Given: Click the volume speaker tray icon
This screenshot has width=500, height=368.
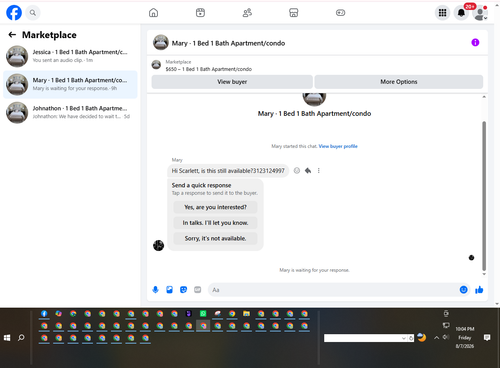Looking at the screenshot, I should [x=446, y=337].
